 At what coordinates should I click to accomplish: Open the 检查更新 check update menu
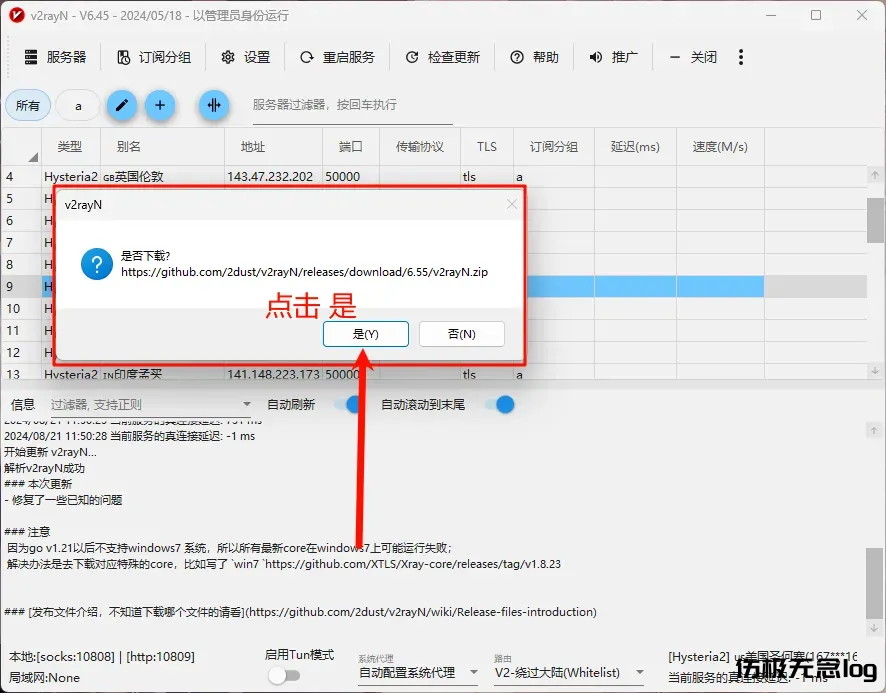(x=442, y=57)
